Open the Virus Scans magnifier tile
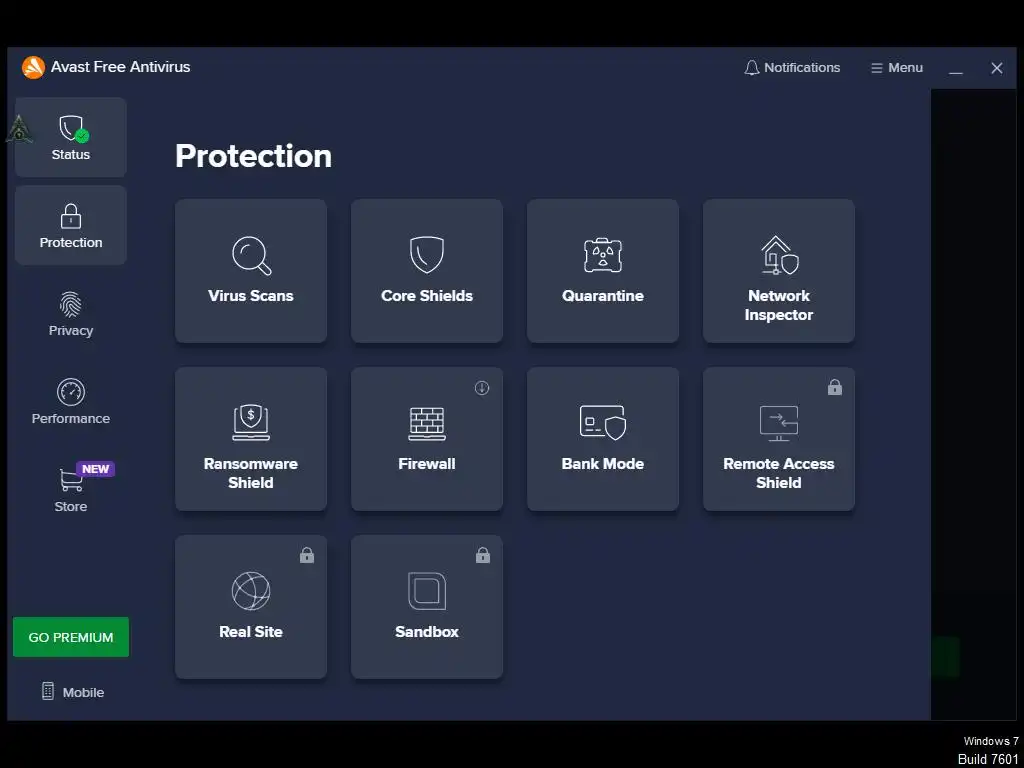 pos(251,271)
